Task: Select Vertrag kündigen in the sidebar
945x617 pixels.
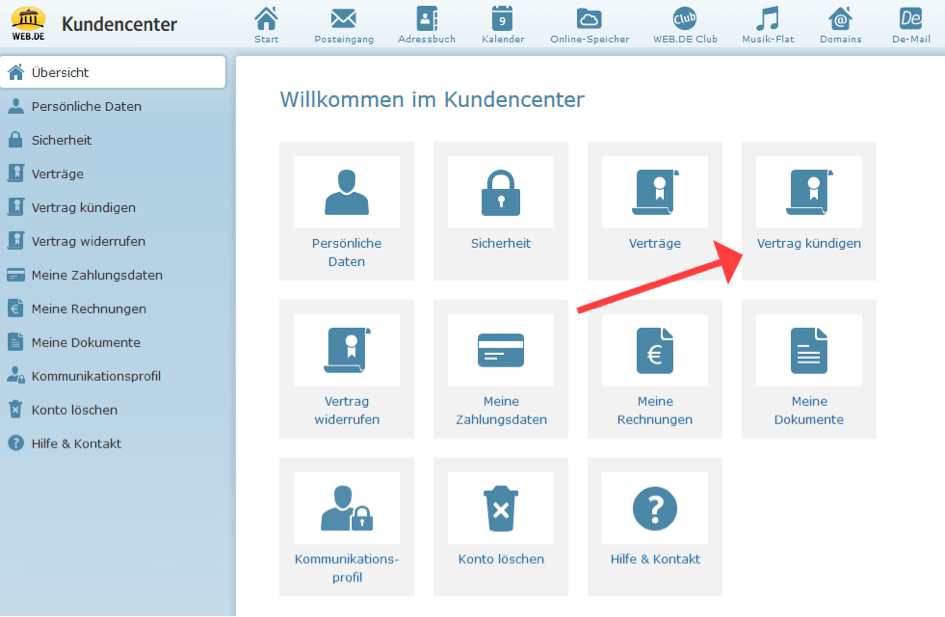Action: click(x=113, y=207)
